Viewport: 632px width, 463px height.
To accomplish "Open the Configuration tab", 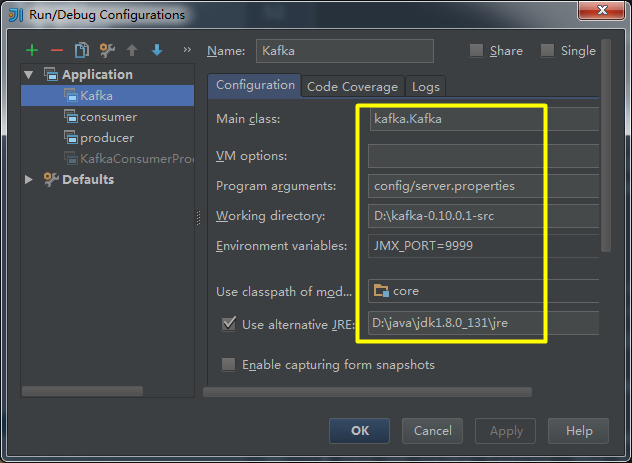I will pyautogui.click(x=255, y=85).
